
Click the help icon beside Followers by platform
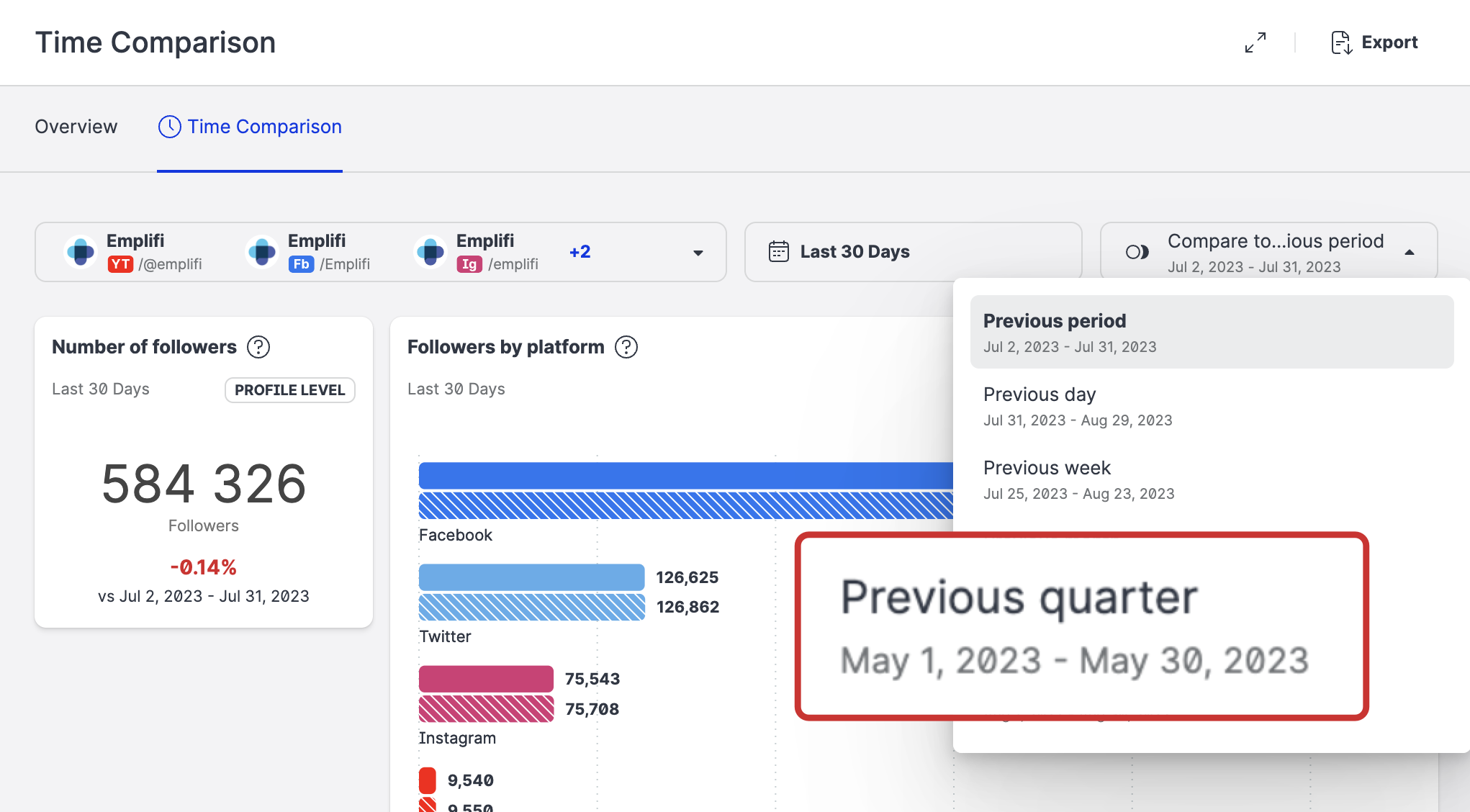coord(626,347)
